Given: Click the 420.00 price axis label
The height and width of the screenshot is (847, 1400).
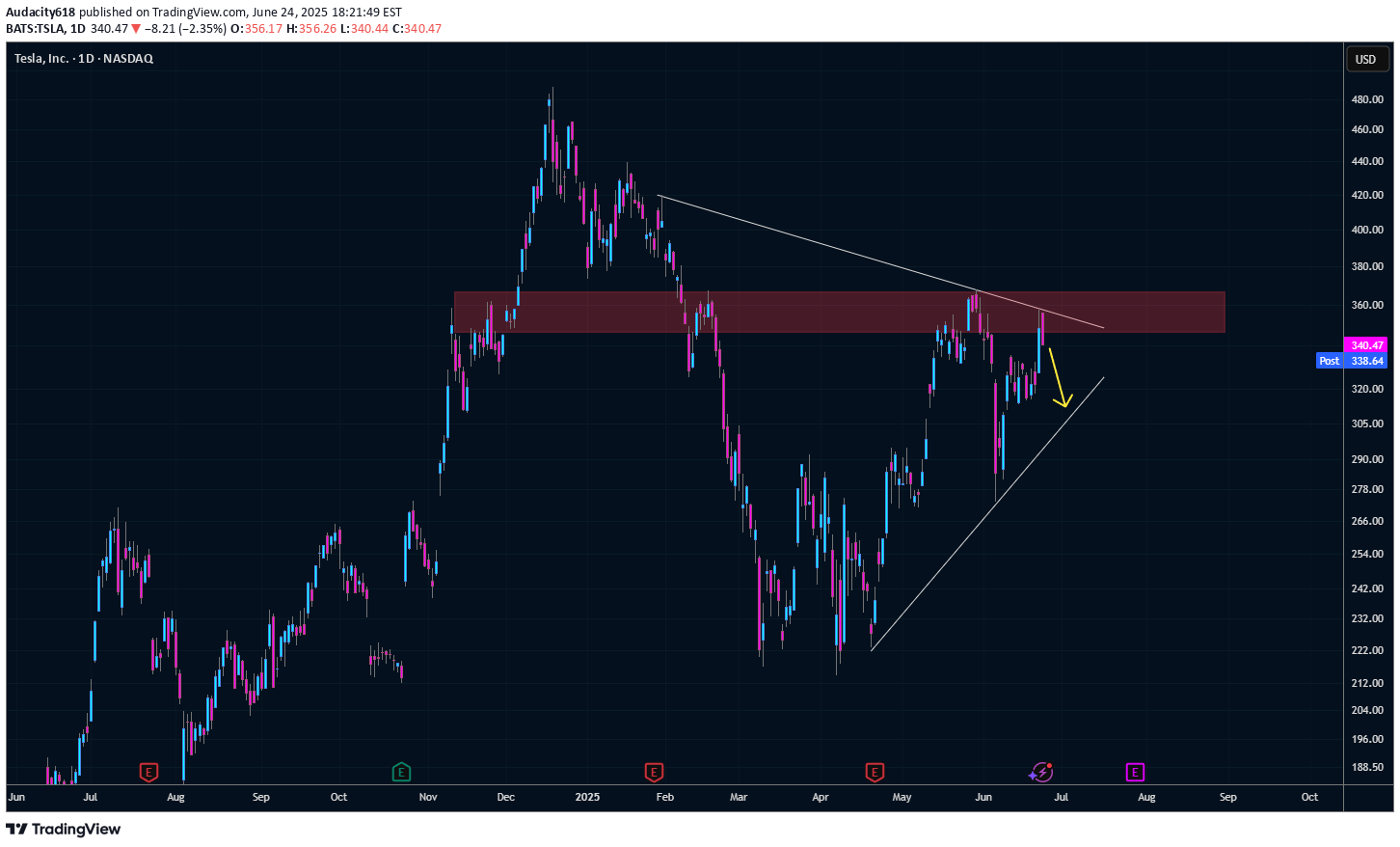Looking at the screenshot, I should pyautogui.click(x=1367, y=195).
